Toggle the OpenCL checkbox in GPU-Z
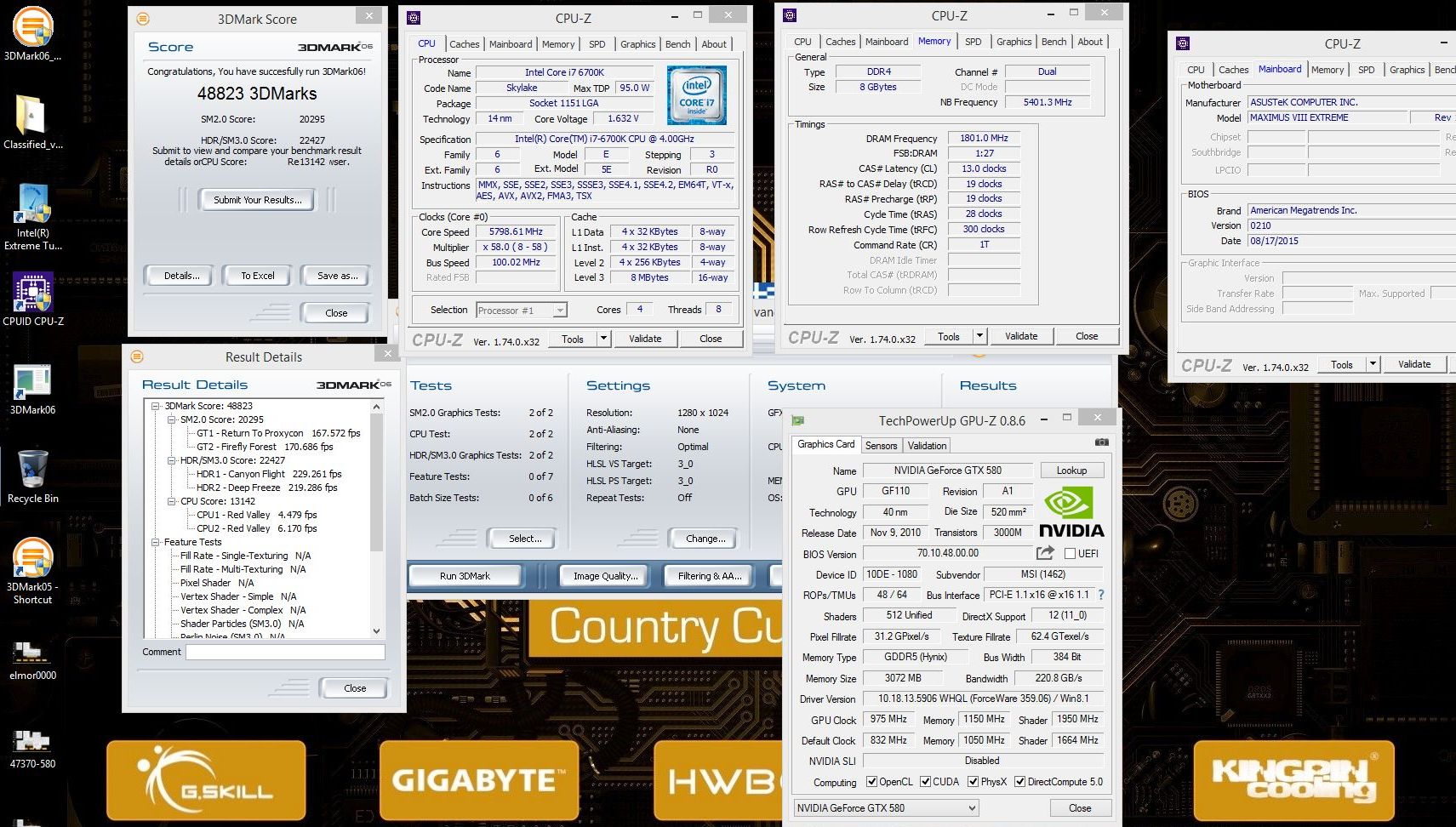Viewport: 1456px width, 827px height. click(x=871, y=782)
